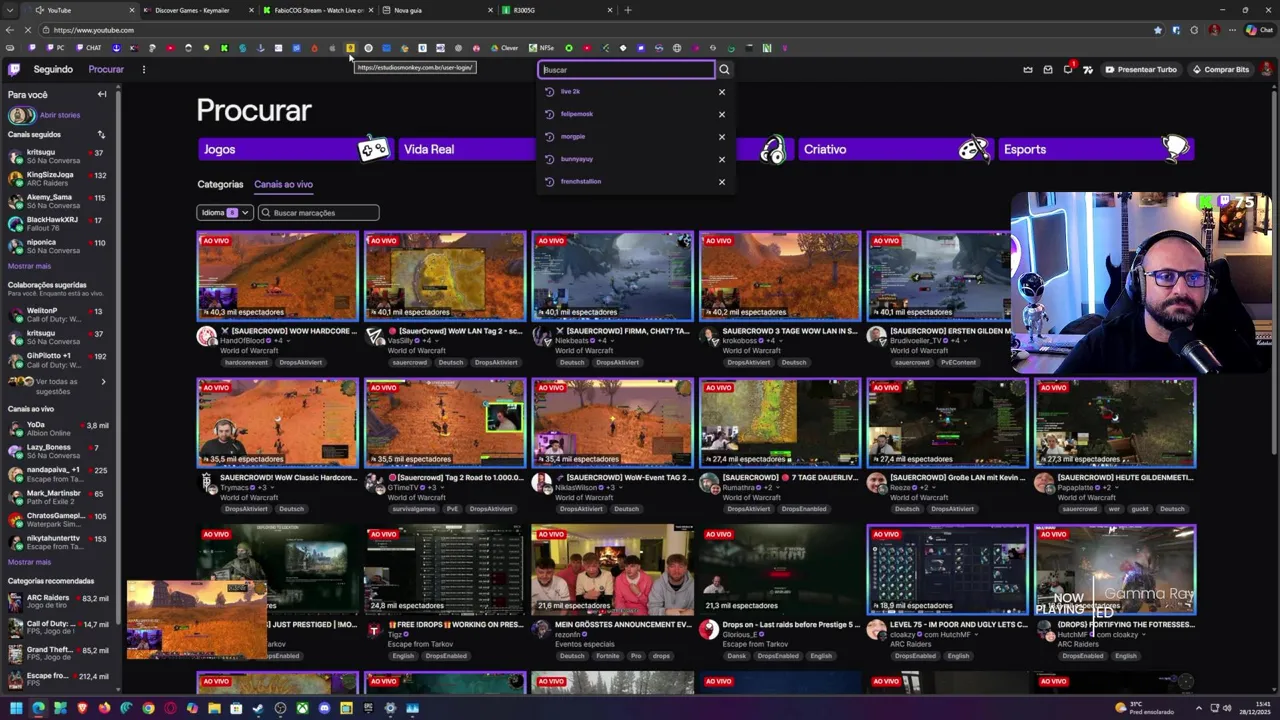Switch to the Procurar tab

(106, 69)
